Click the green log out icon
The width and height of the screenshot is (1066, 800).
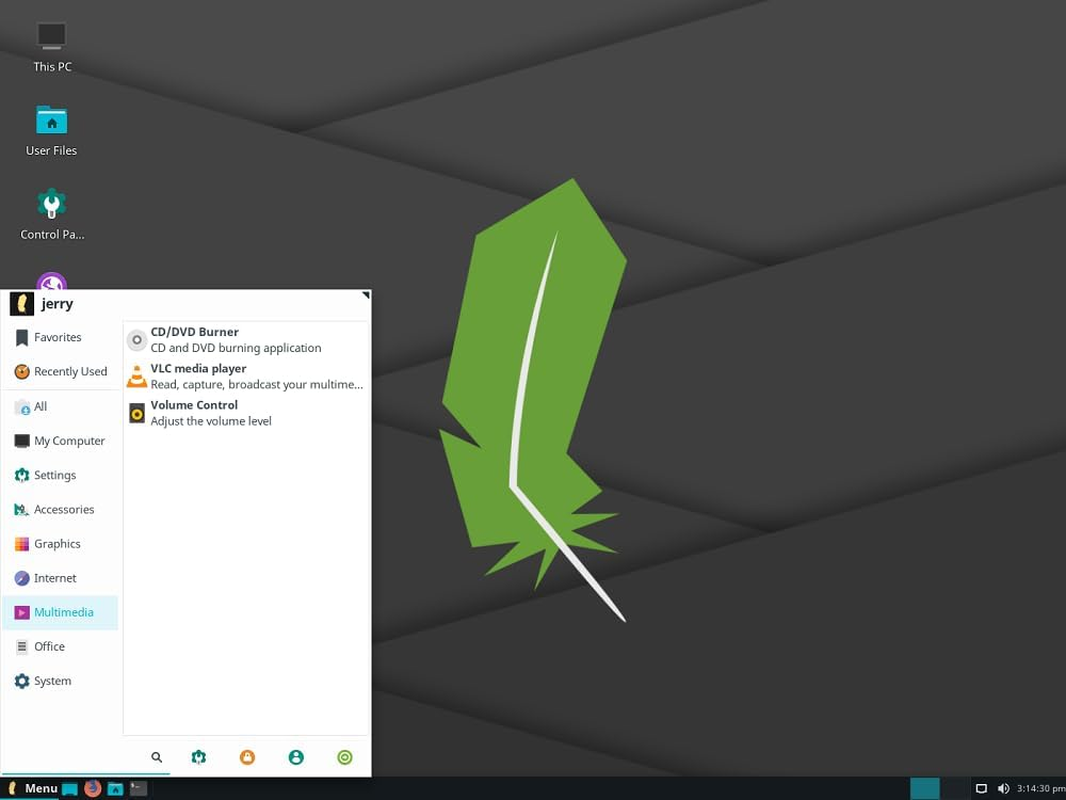pos(344,757)
